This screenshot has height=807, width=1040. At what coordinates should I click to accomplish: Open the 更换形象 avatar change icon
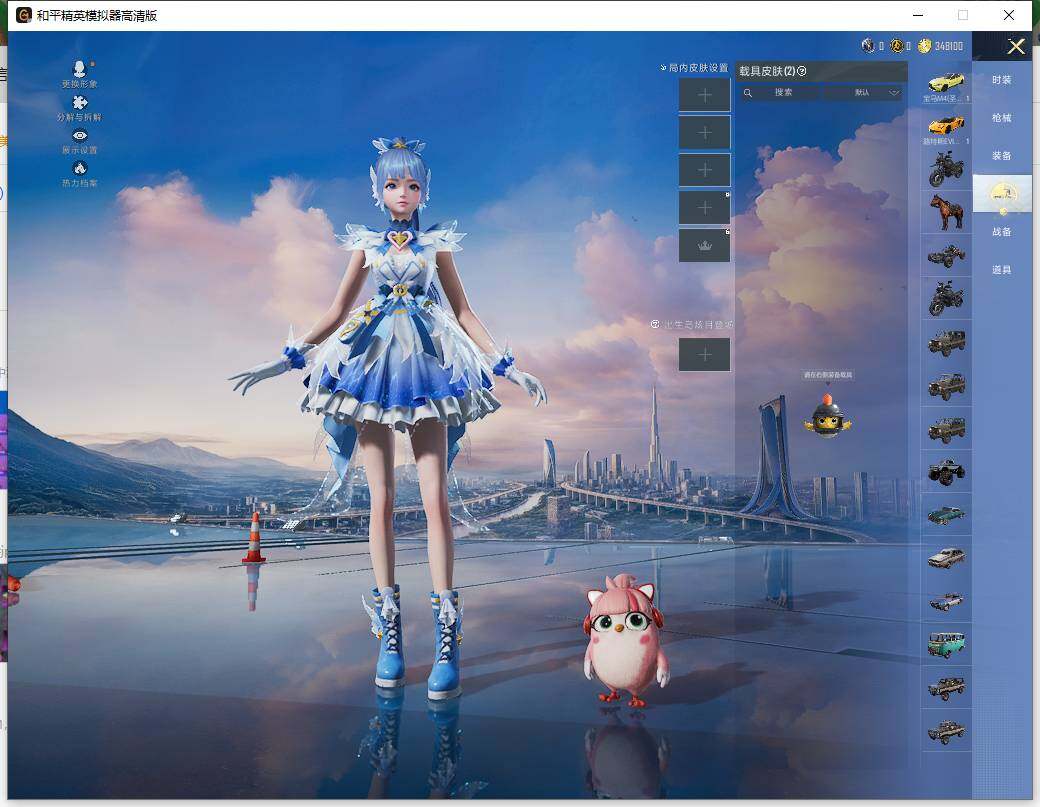[80, 69]
